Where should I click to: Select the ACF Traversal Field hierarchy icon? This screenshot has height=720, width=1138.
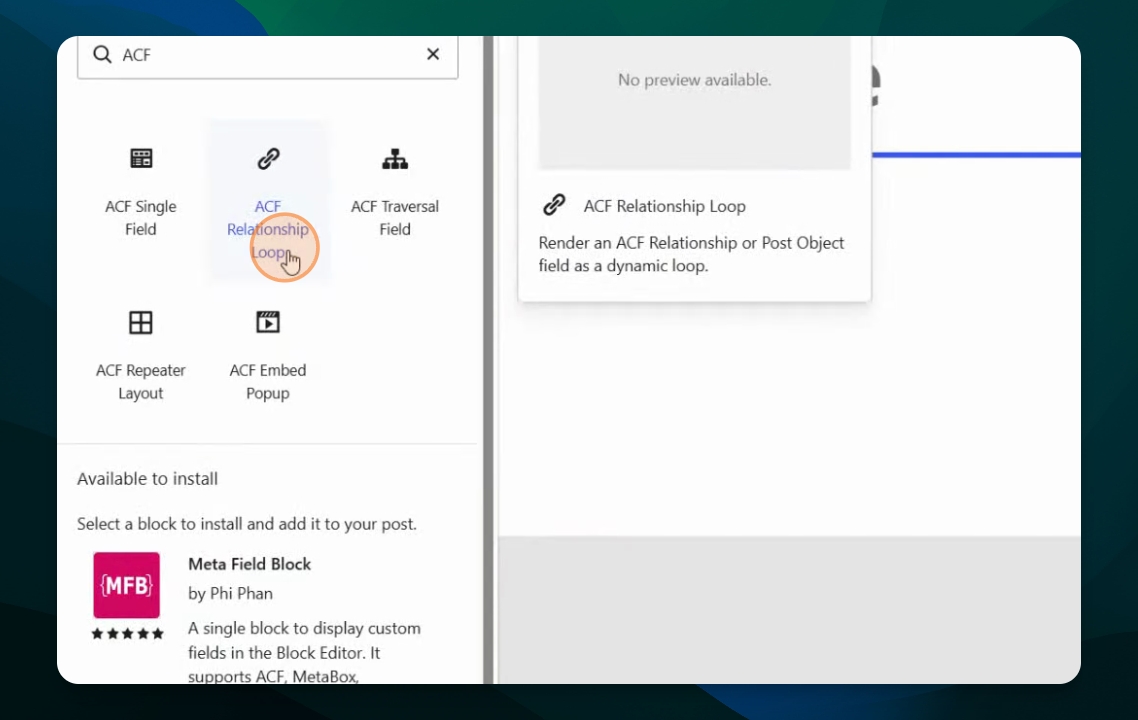[x=395, y=158]
